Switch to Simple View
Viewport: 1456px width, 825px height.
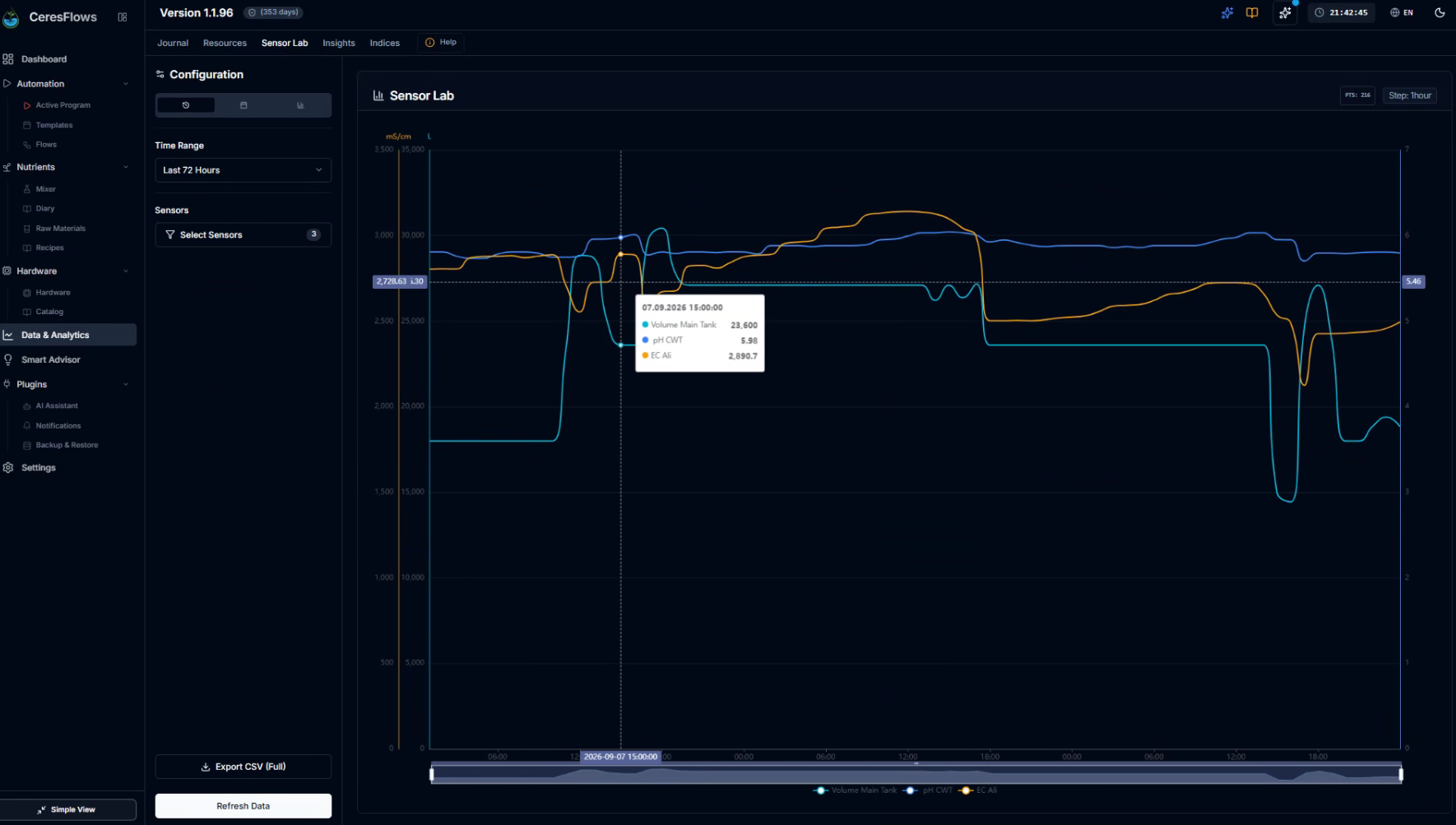click(68, 809)
